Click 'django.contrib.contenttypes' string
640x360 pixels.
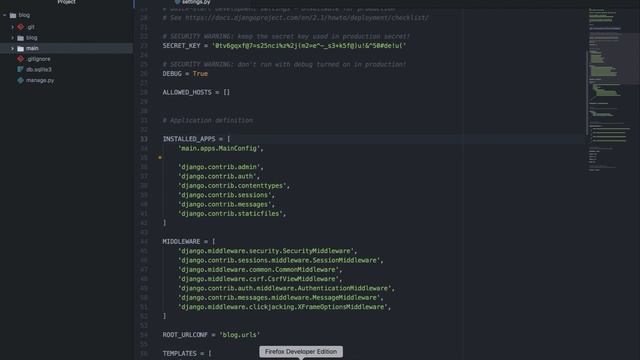click(x=232, y=186)
